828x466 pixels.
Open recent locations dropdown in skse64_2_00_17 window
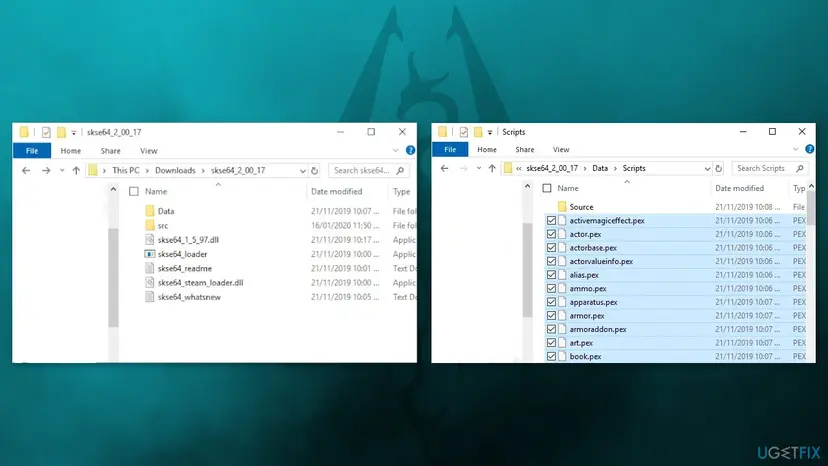(62, 171)
